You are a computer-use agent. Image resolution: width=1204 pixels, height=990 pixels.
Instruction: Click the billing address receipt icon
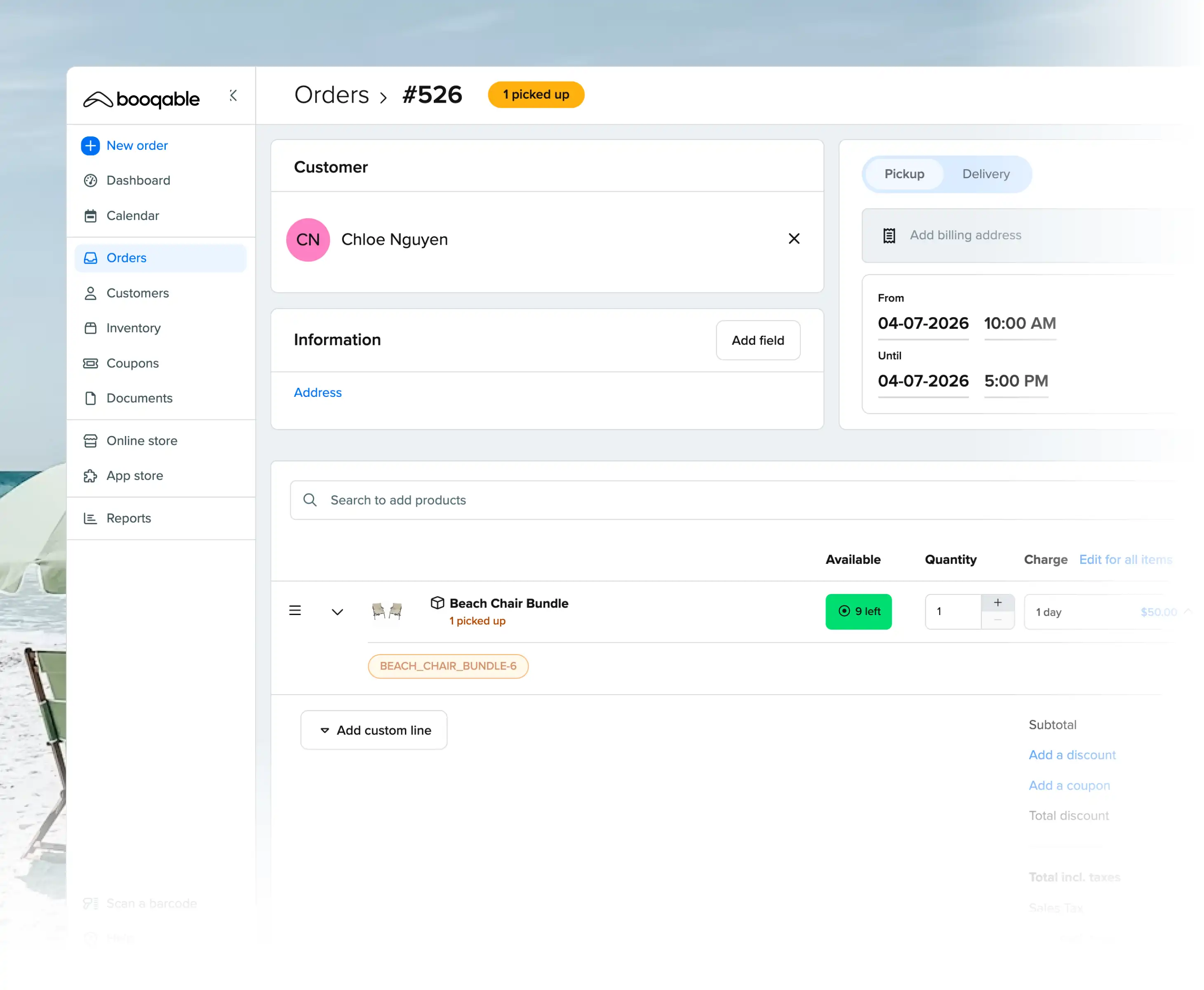(889, 236)
